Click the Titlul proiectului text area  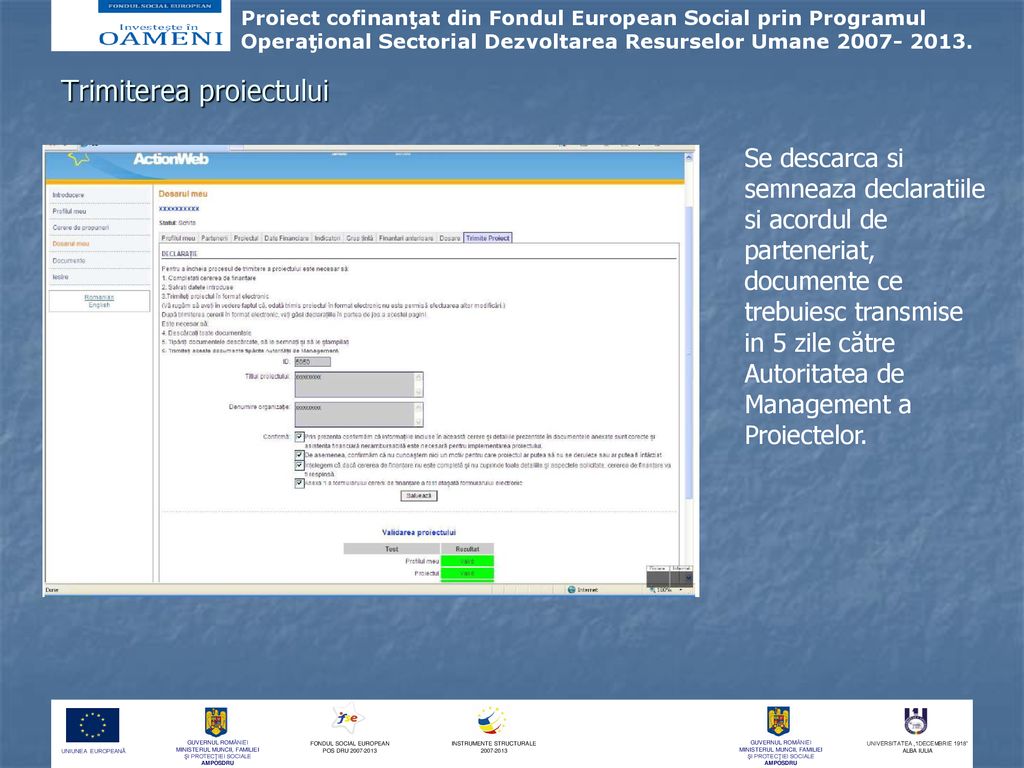(x=359, y=385)
